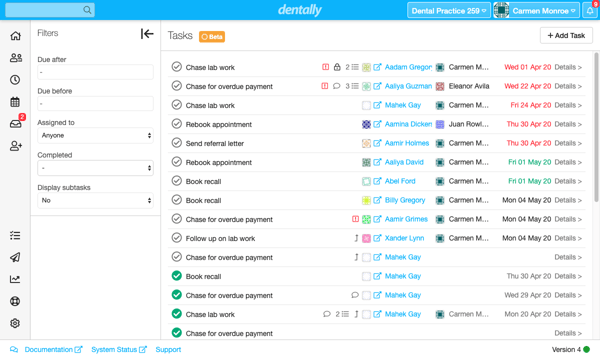
Task: Open the Aadam Gregory patient link
Action: click(408, 67)
